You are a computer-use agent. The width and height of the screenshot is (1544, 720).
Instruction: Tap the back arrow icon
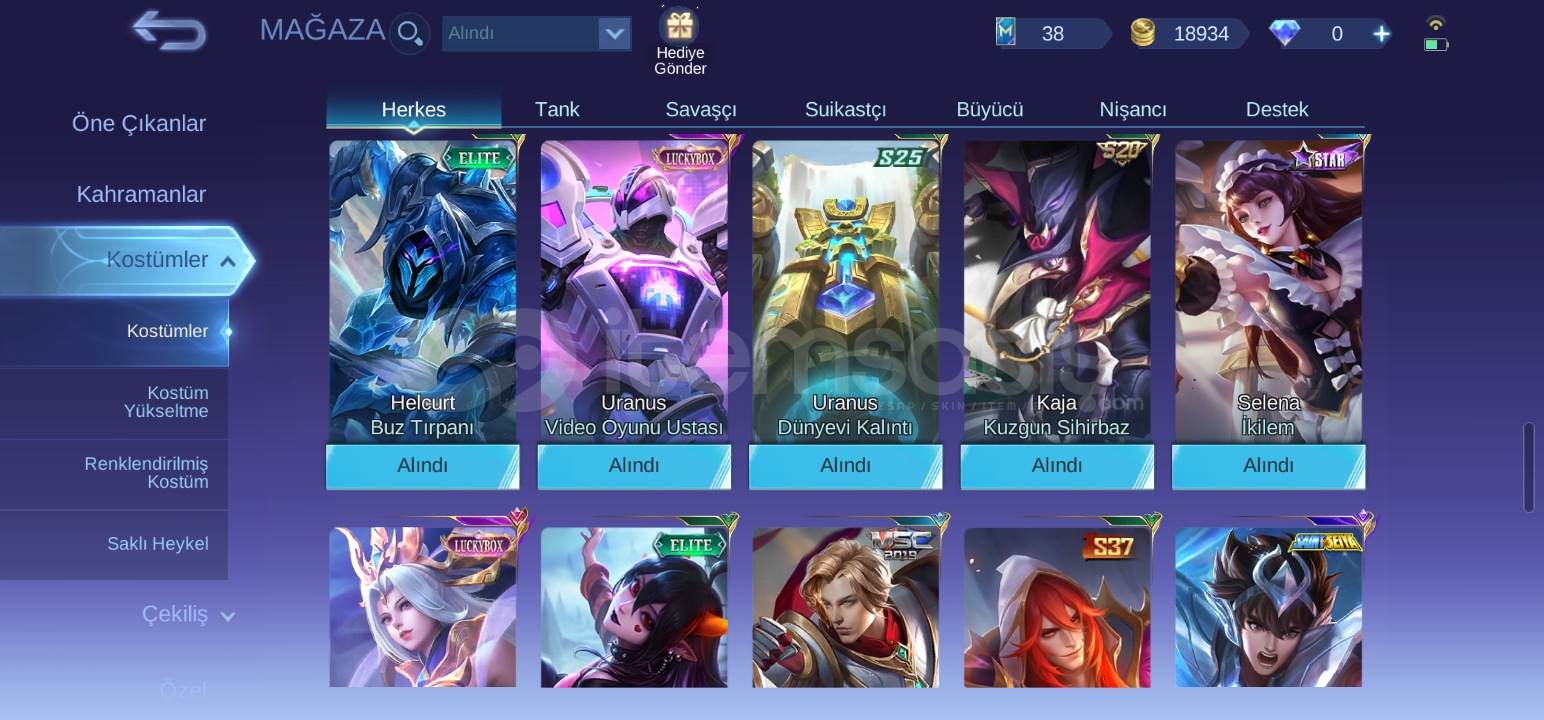coord(169,31)
